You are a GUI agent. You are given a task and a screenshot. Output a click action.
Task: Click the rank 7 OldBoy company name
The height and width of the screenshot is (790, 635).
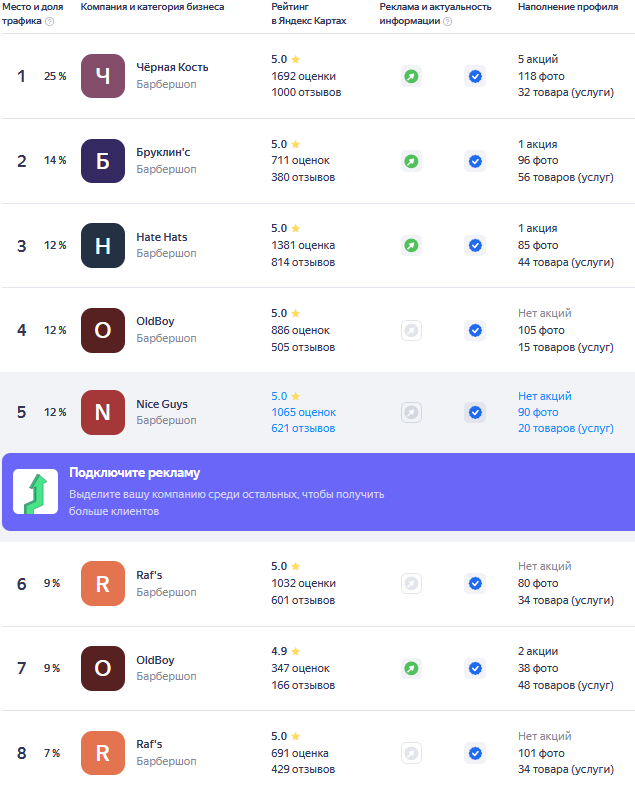click(x=155, y=660)
